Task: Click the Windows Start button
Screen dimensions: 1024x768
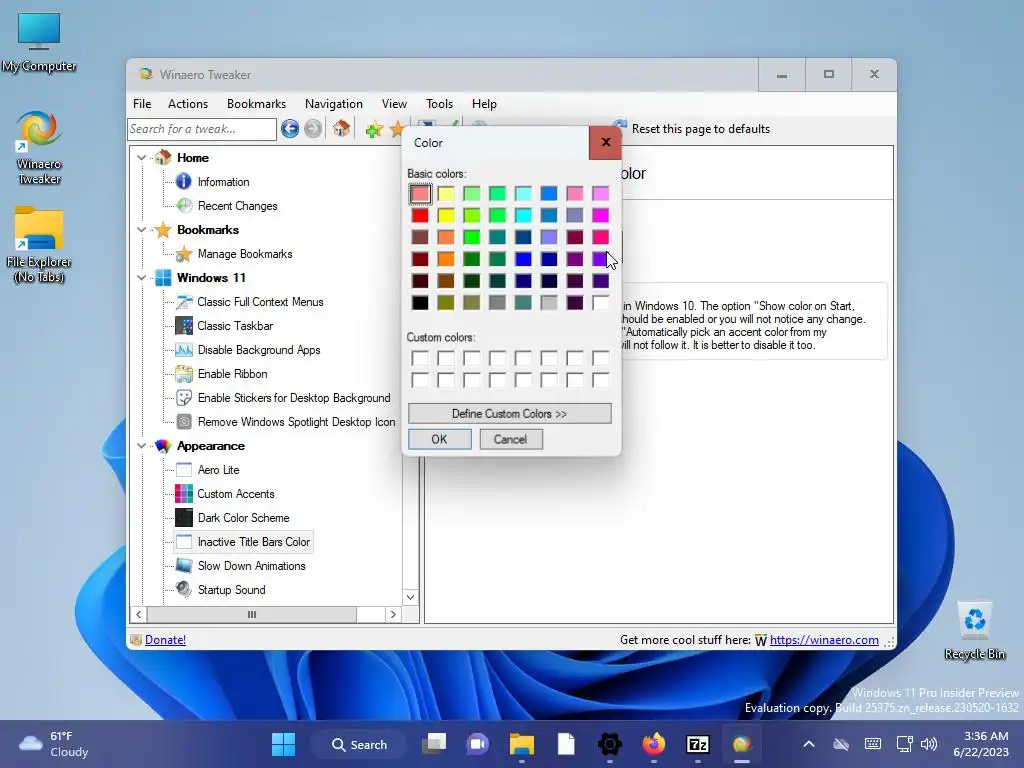Action: pyautogui.click(x=283, y=744)
